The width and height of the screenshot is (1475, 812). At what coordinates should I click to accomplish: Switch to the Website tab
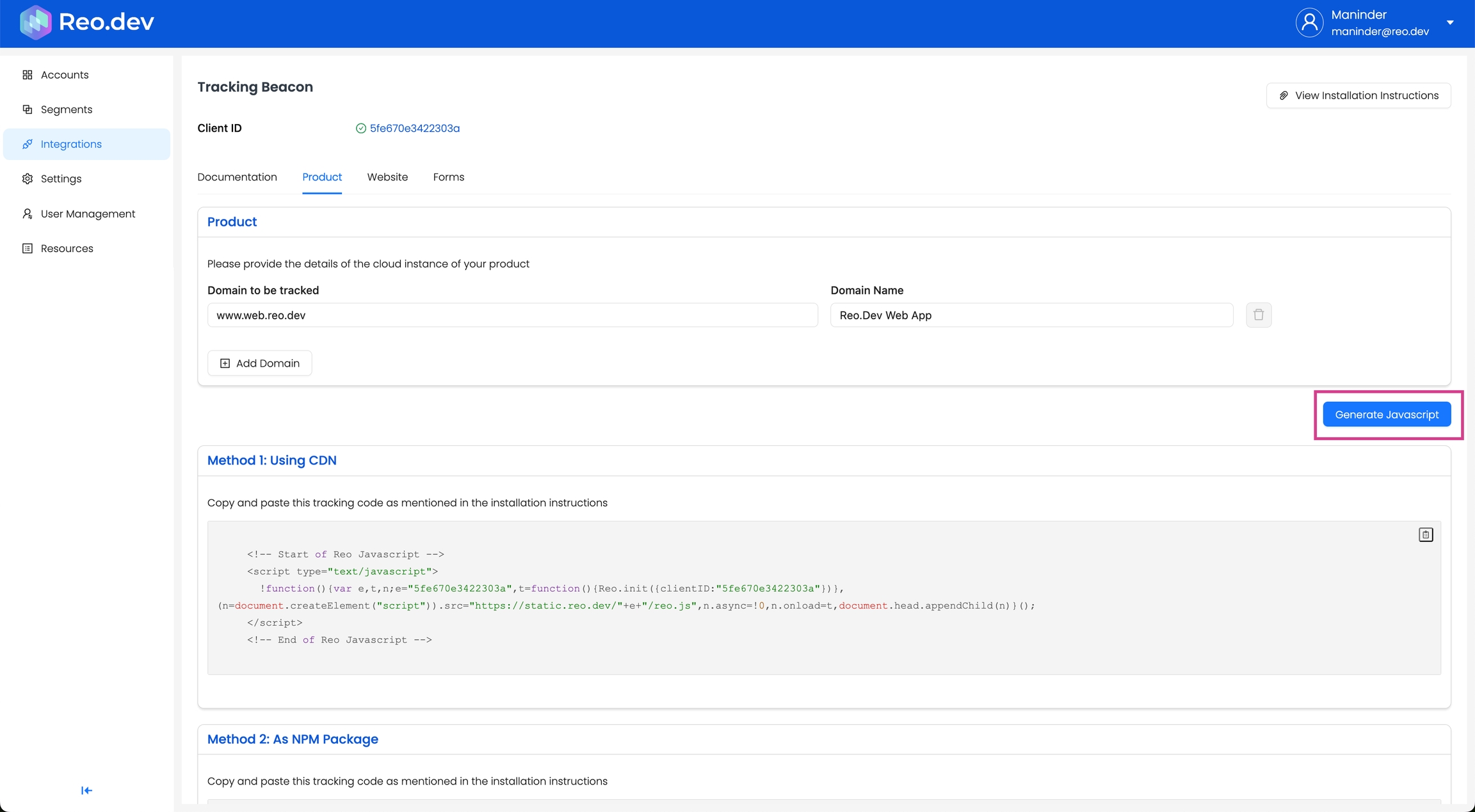click(x=387, y=177)
